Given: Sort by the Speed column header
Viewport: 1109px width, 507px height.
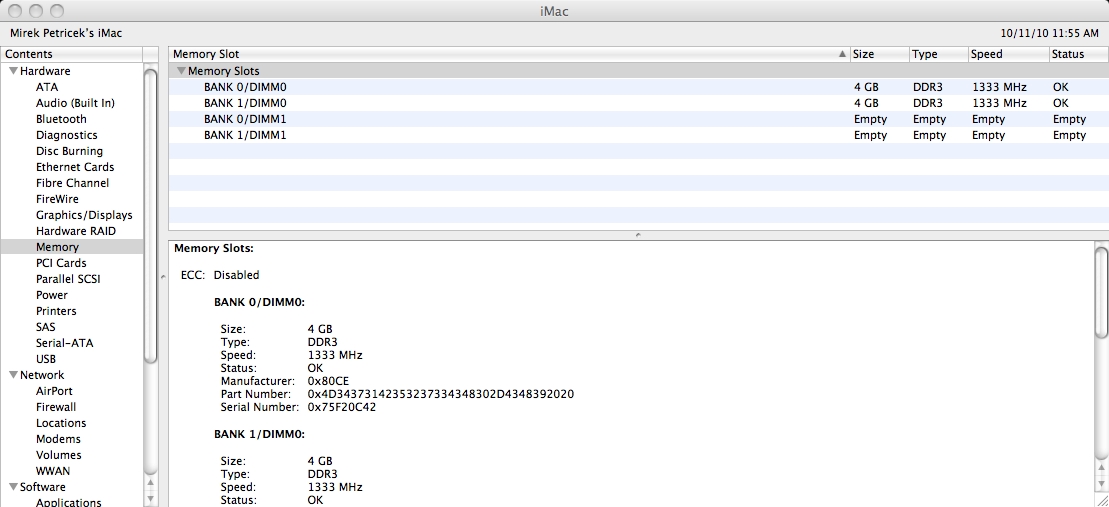Looking at the screenshot, I should coord(1006,54).
